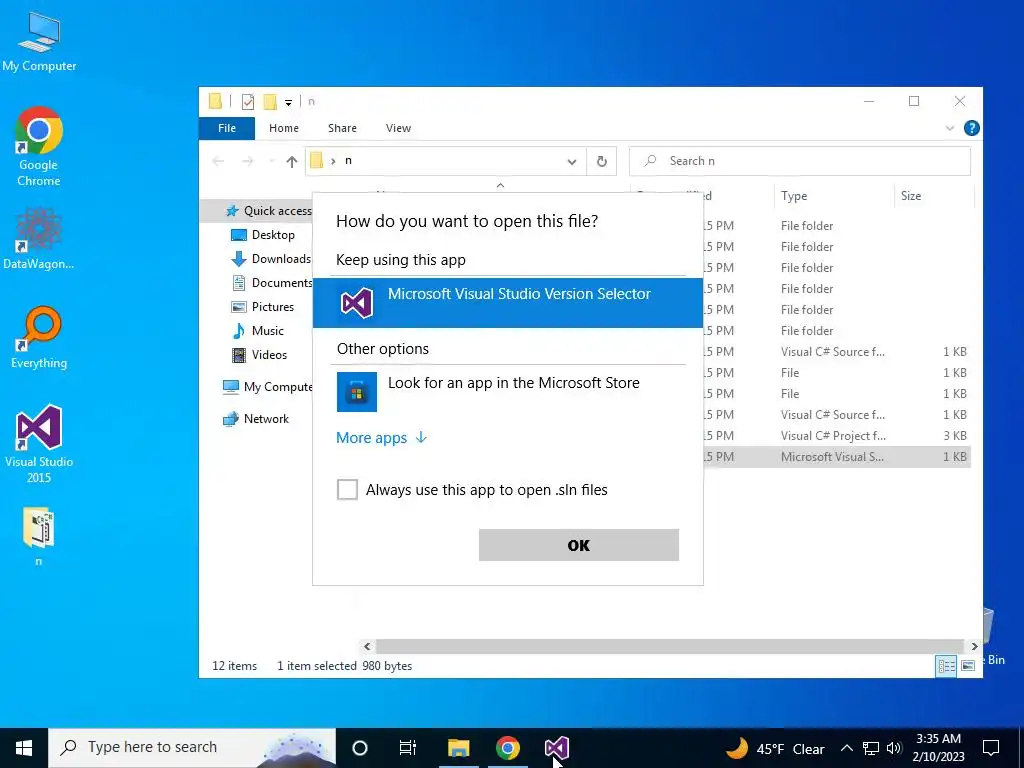
Task: Select DataWagon desktop shortcut
Action: point(39,238)
